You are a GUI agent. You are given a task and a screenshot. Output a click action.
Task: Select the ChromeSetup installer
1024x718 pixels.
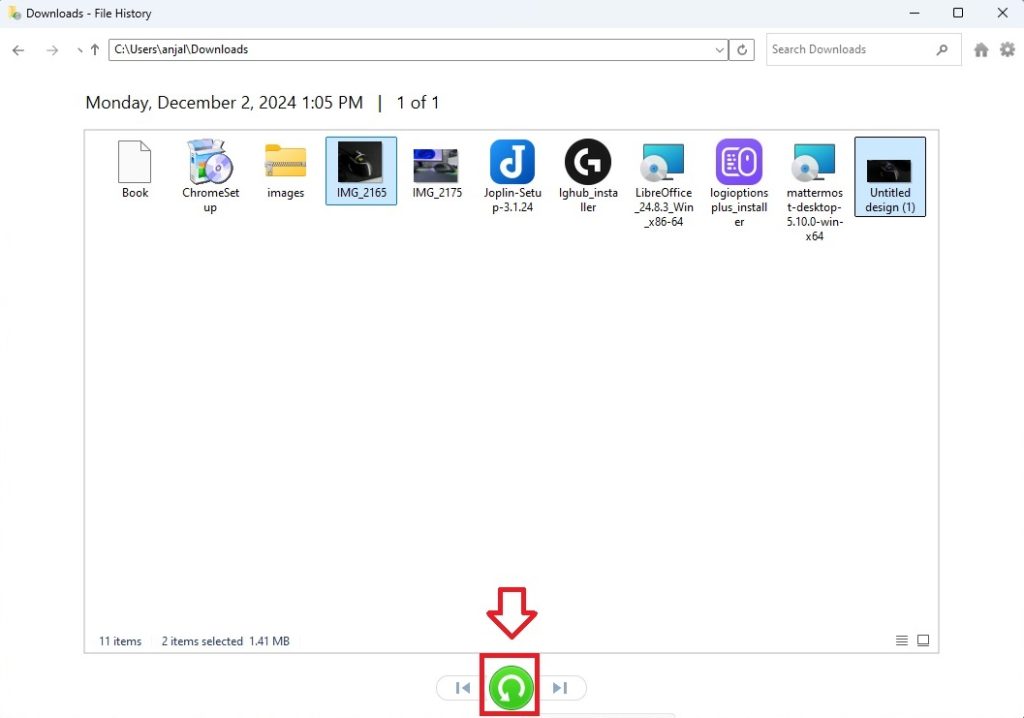(x=210, y=176)
